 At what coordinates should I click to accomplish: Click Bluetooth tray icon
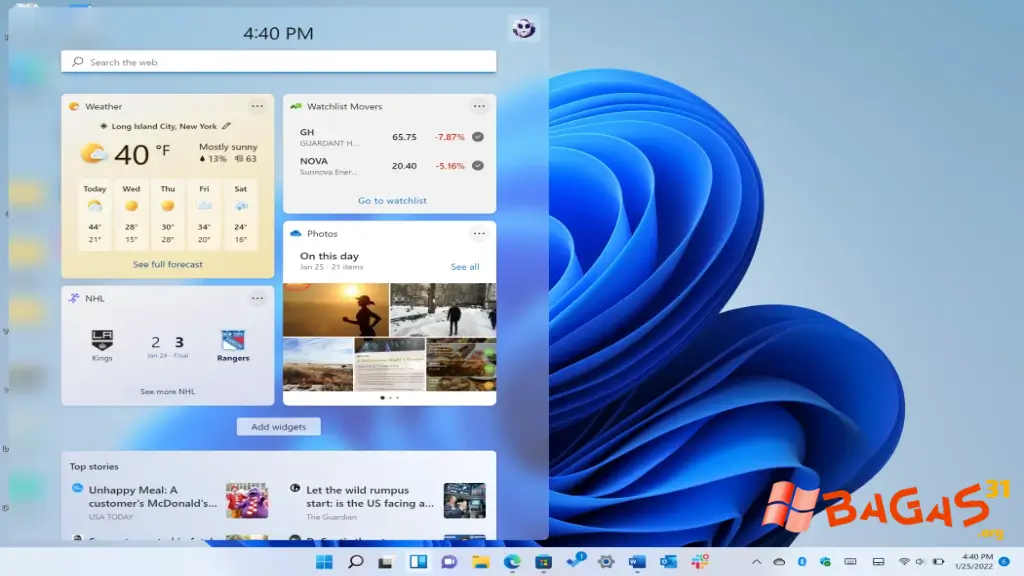pyautogui.click(x=802, y=562)
